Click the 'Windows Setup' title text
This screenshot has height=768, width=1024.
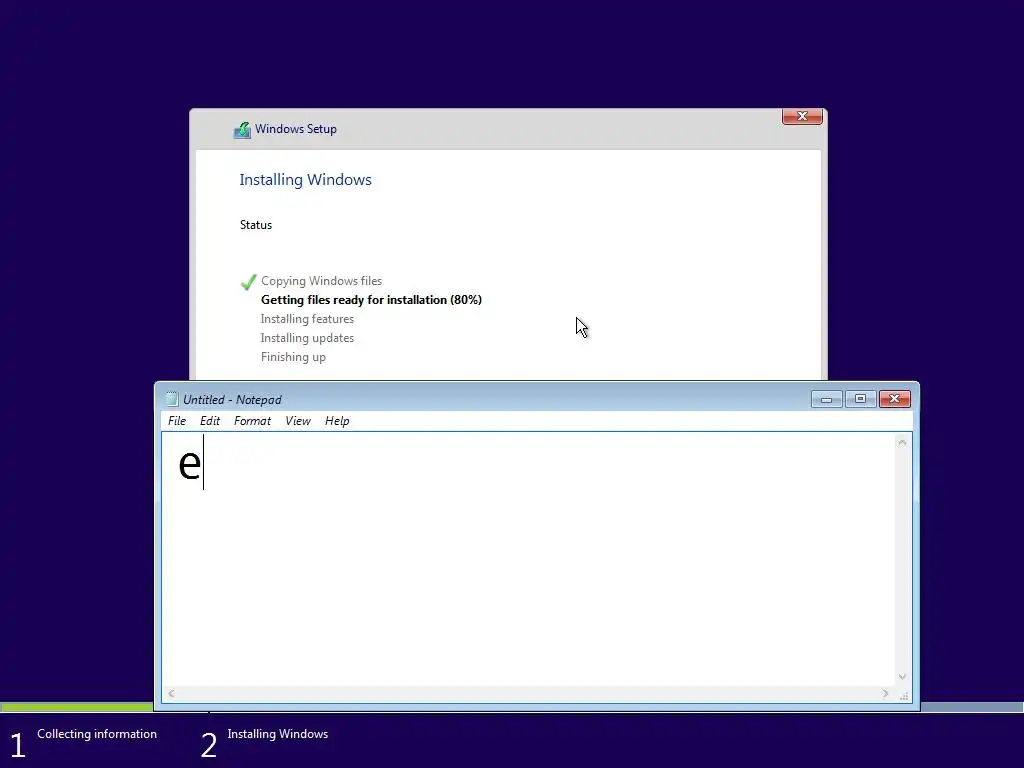coord(296,129)
